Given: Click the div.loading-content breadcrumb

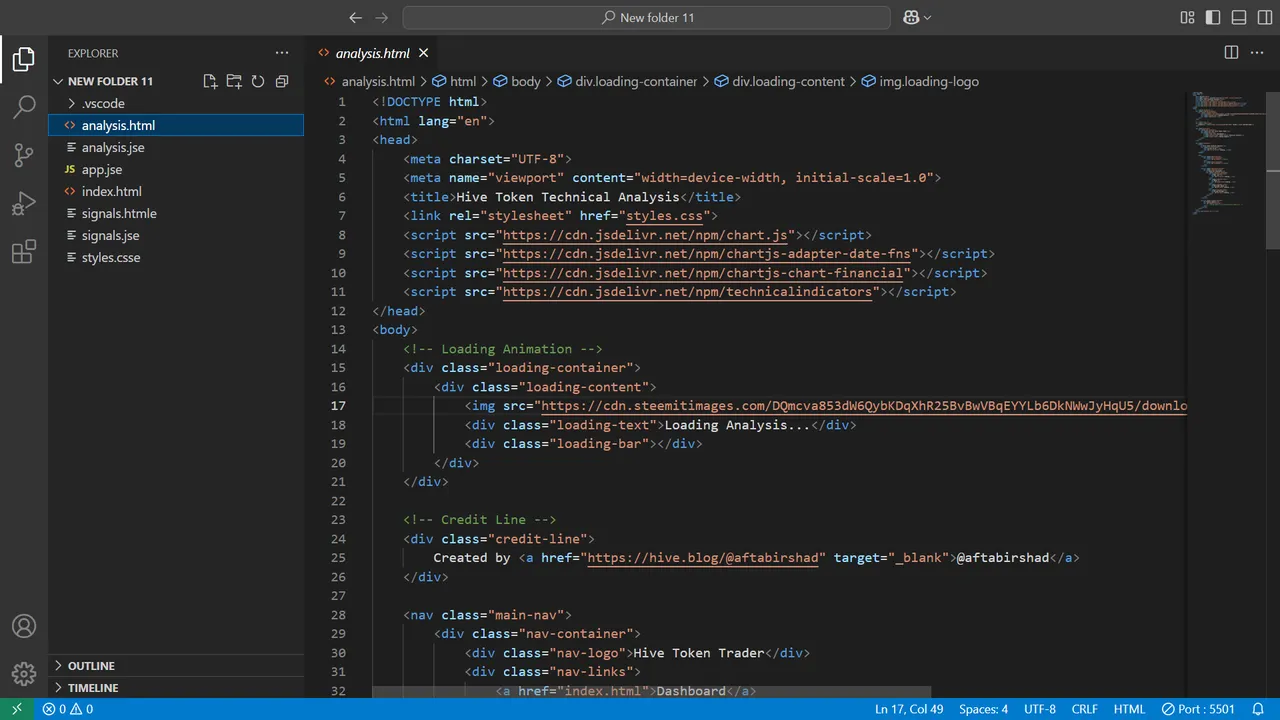Looking at the screenshot, I should pos(788,81).
